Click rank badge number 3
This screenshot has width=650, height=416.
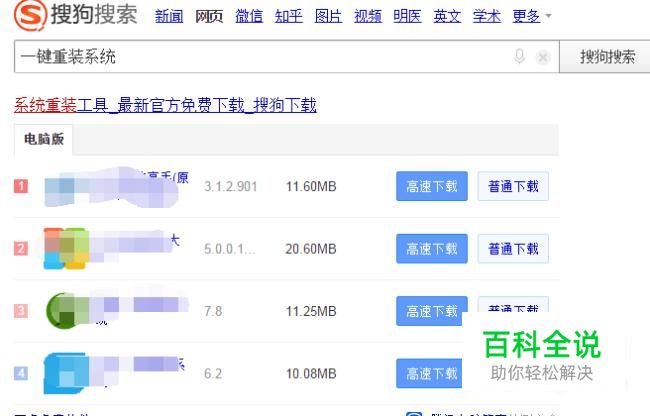[21, 311]
